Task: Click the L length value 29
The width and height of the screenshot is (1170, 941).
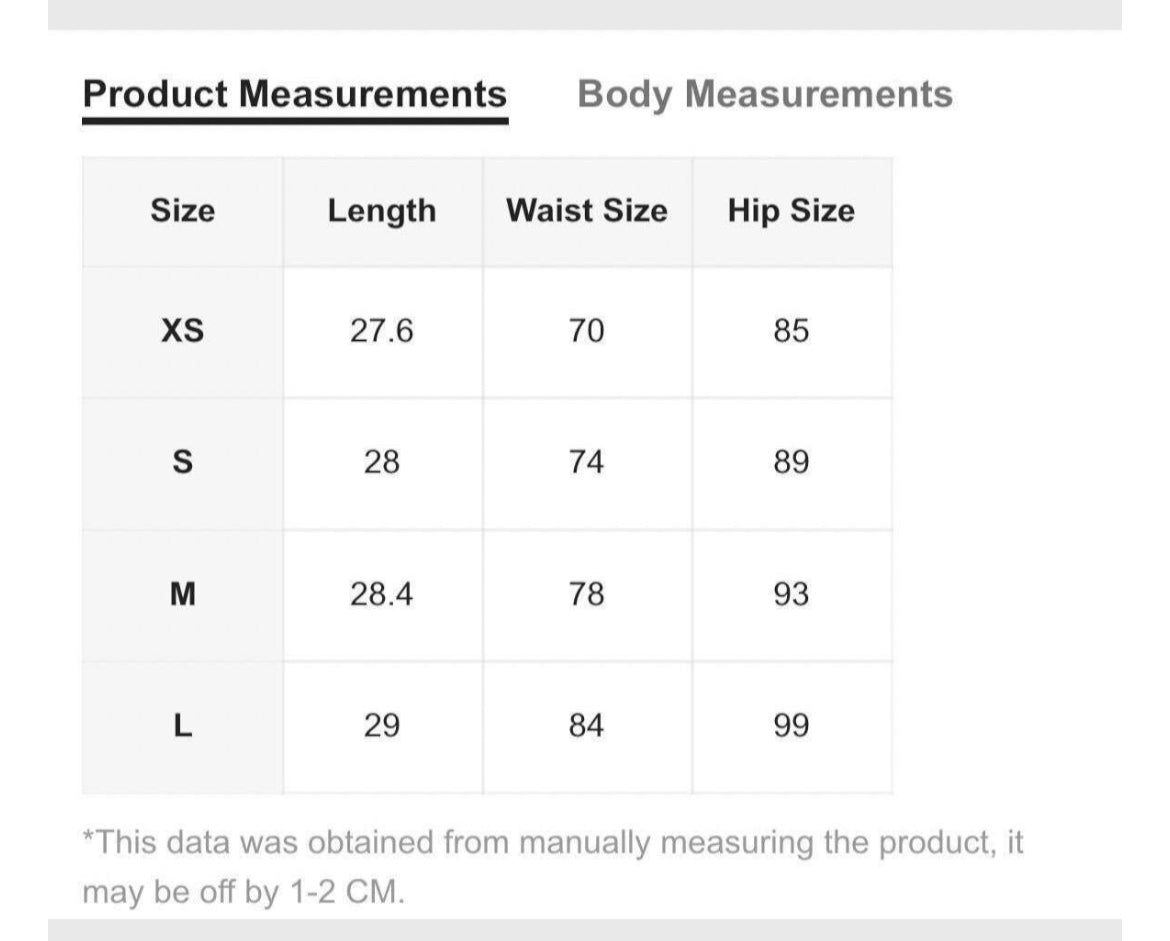Action: pos(381,726)
